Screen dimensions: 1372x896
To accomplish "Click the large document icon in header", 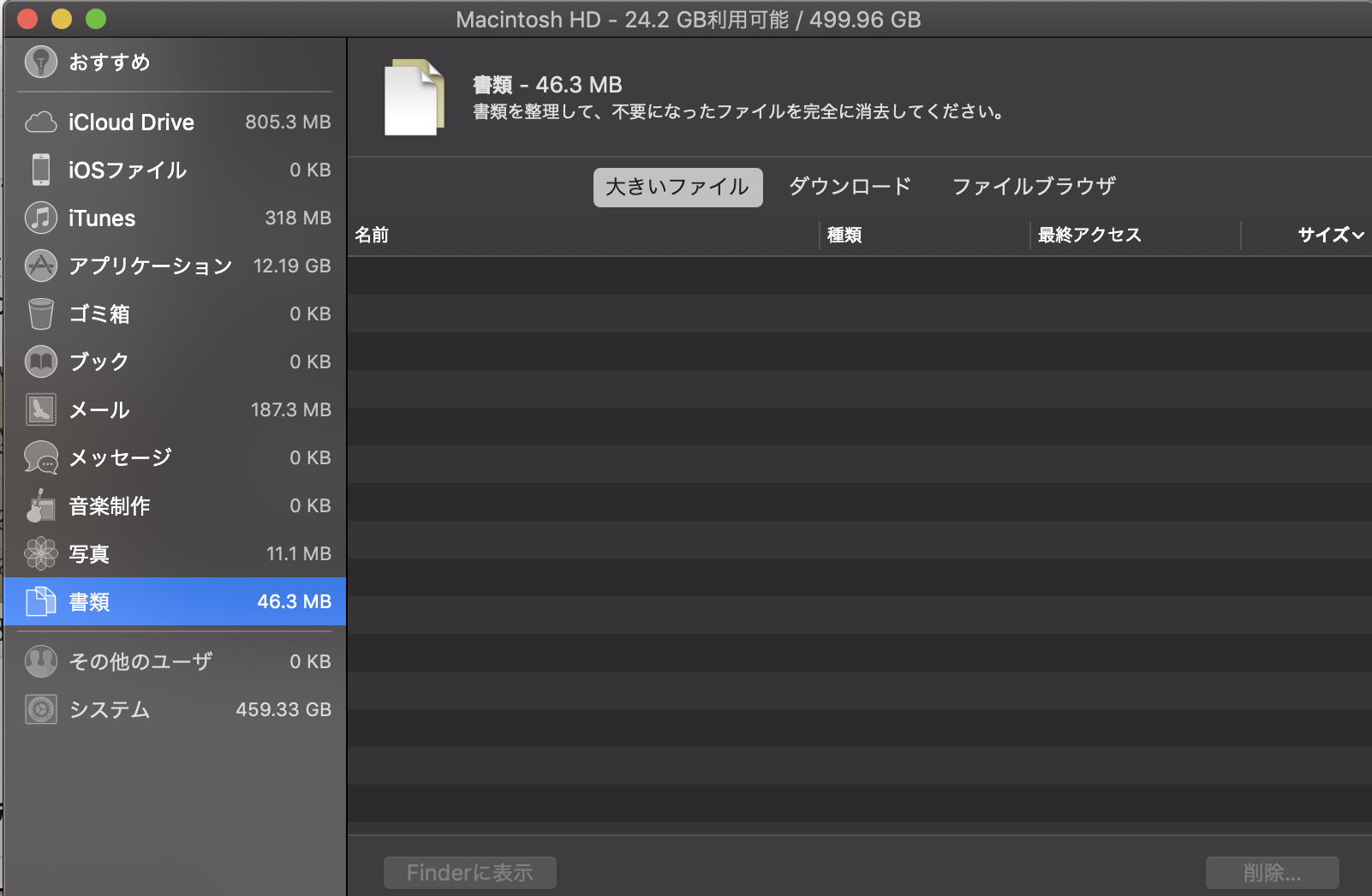I will pos(415,97).
